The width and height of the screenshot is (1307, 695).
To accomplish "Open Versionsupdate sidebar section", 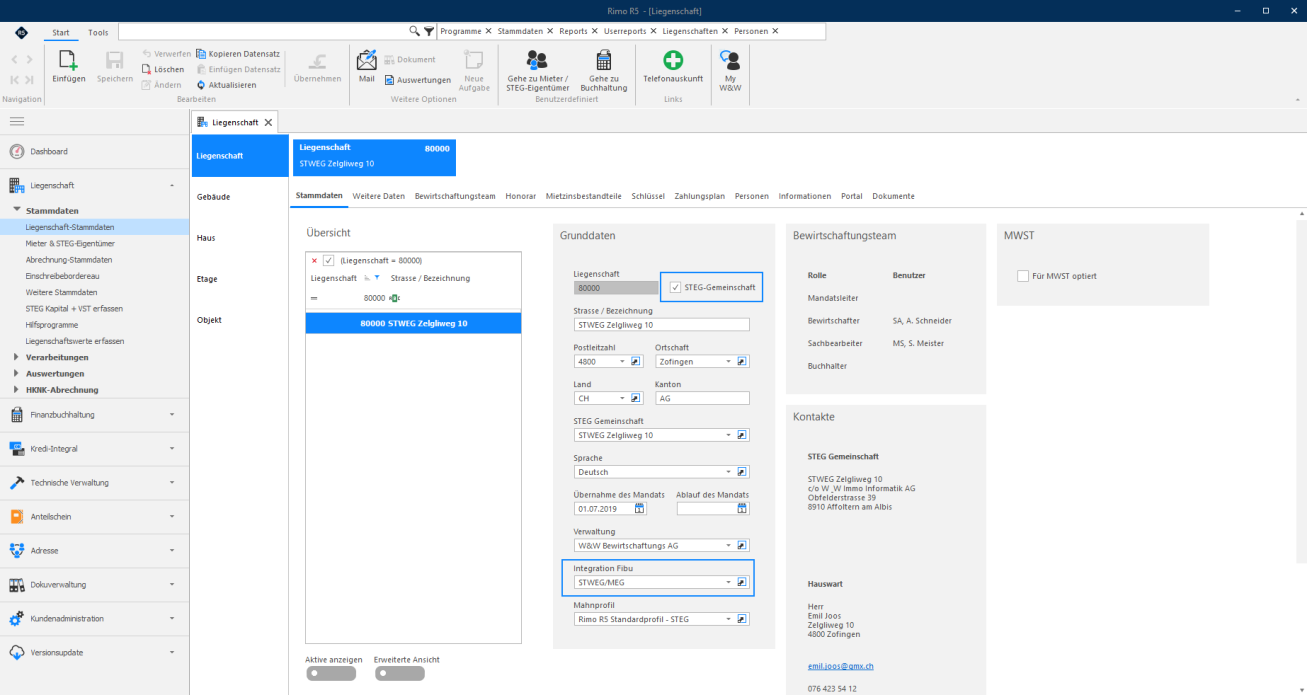I will point(94,652).
